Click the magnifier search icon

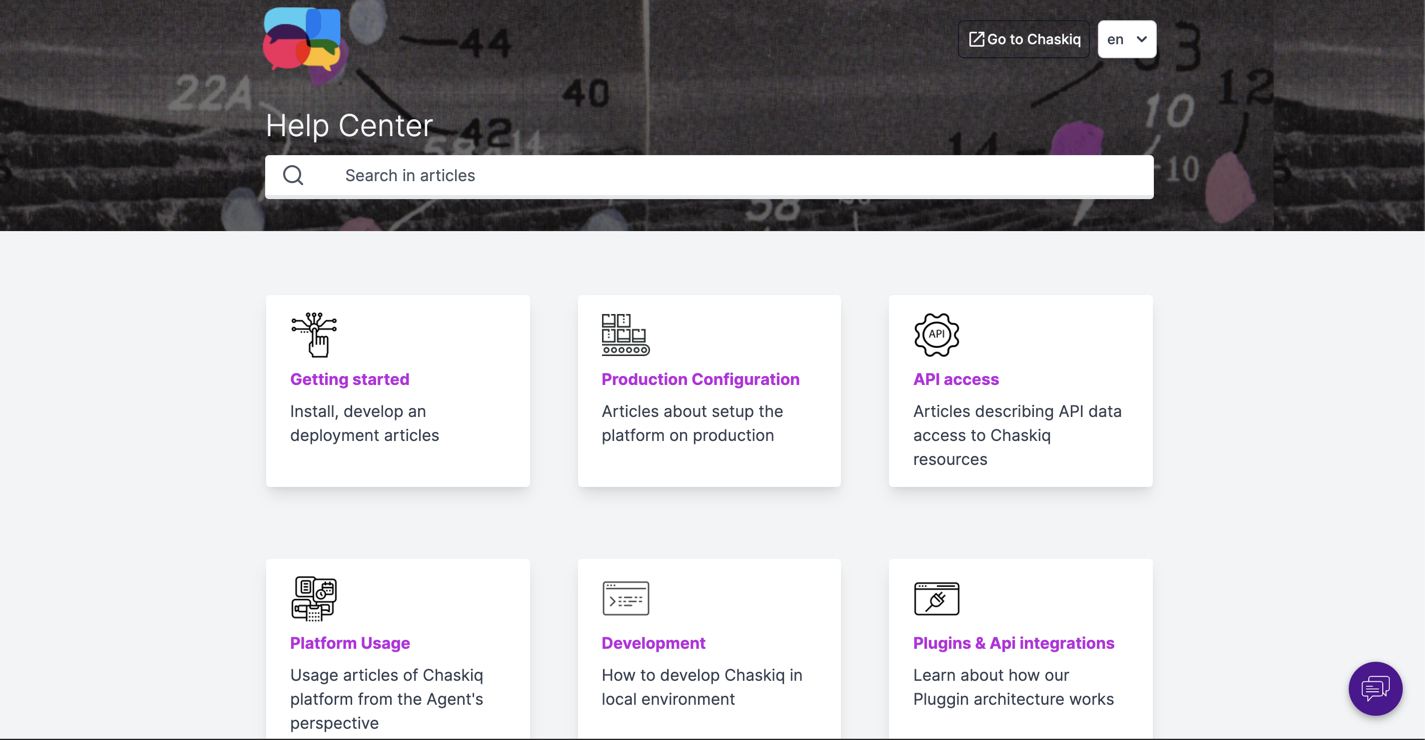293,175
